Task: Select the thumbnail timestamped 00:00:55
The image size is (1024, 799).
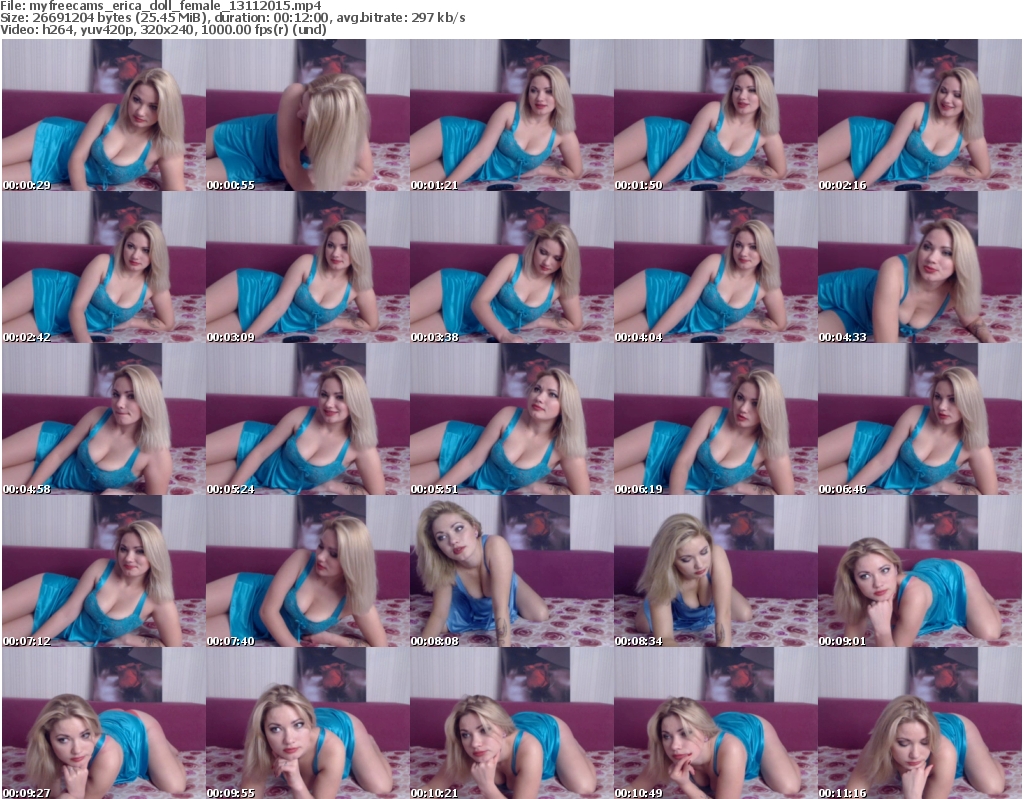Action: [x=308, y=115]
